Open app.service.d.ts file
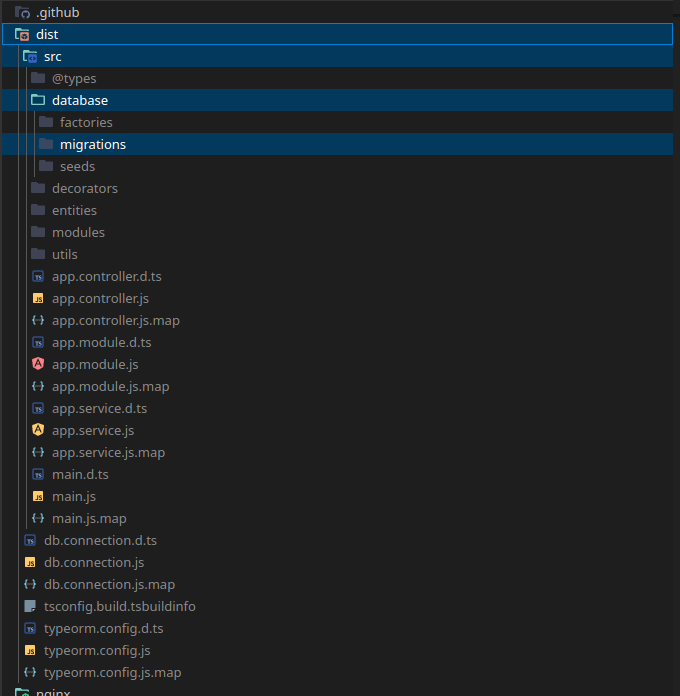Screen dimensions: 680x696 [337, 408]
